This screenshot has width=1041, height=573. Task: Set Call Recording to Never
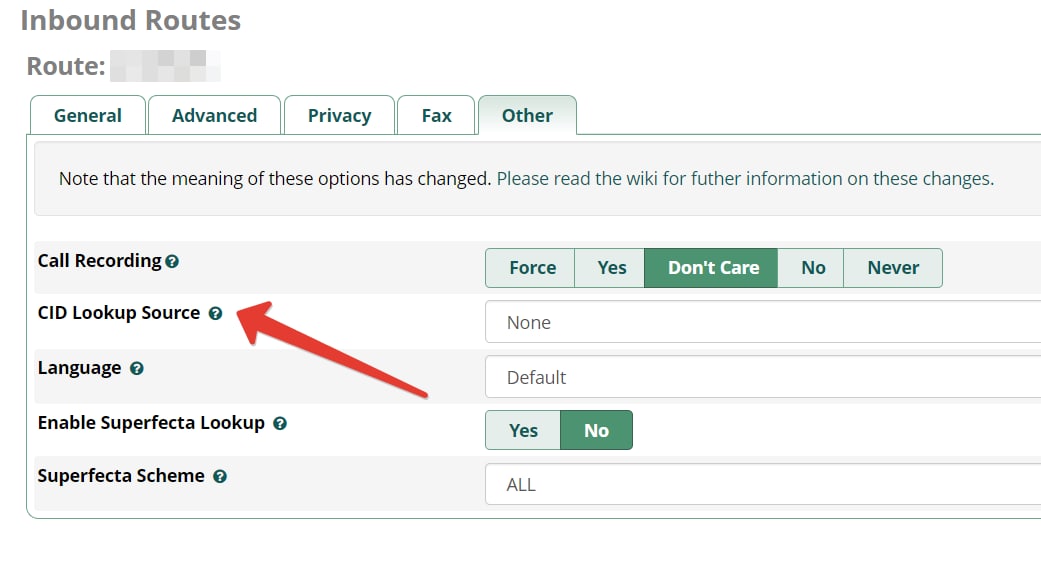tap(892, 268)
